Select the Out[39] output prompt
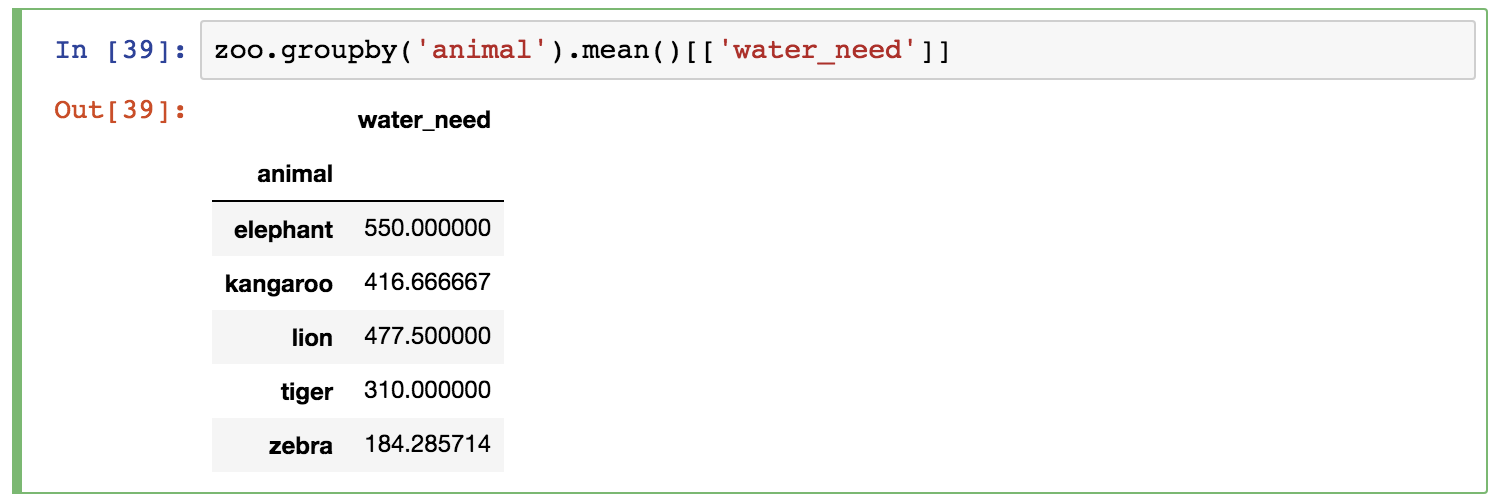The height and width of the screenshot is (502, 1500). [121, 109]
